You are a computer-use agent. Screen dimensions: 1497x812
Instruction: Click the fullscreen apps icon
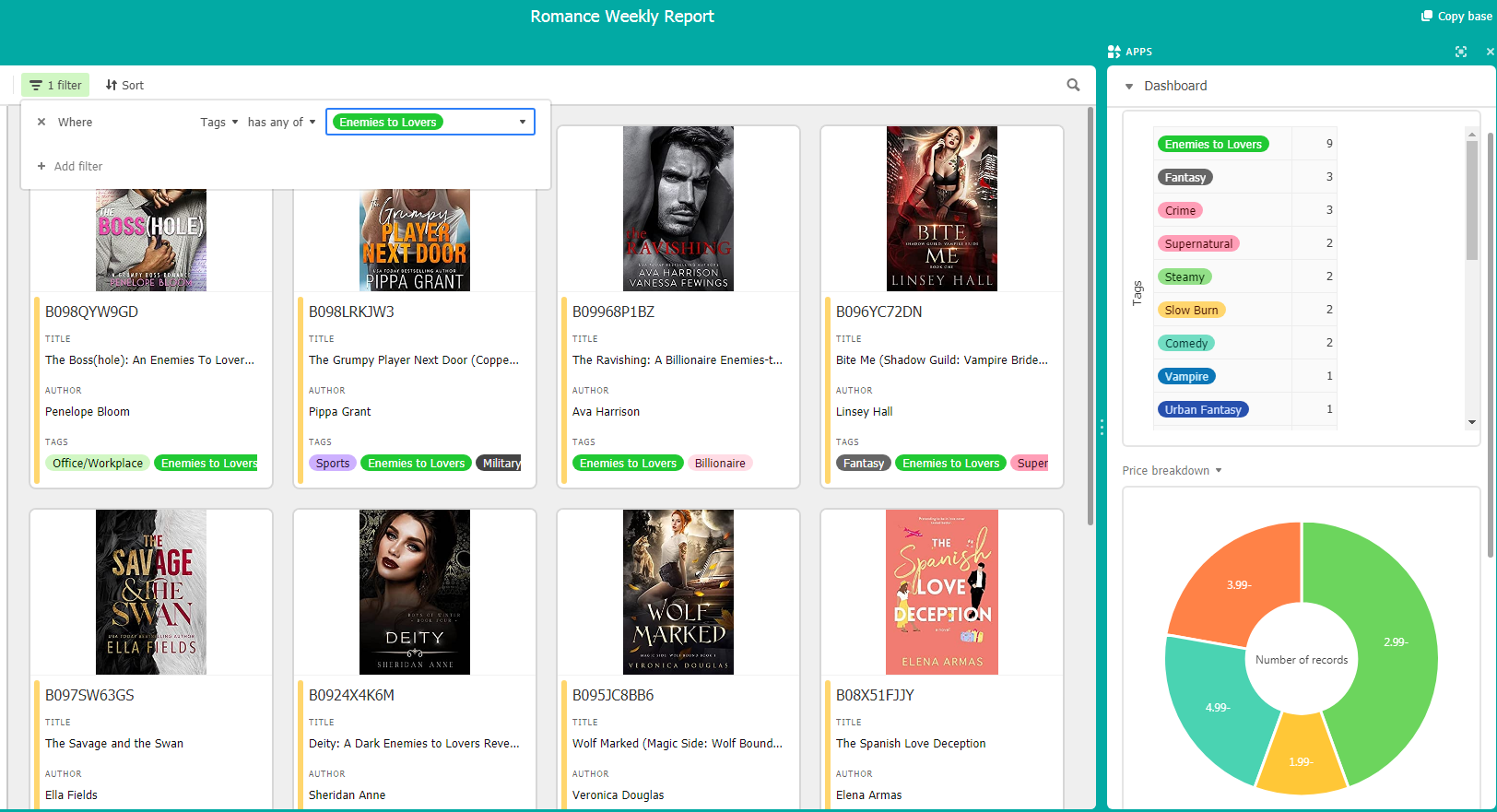click(1461, 52)
